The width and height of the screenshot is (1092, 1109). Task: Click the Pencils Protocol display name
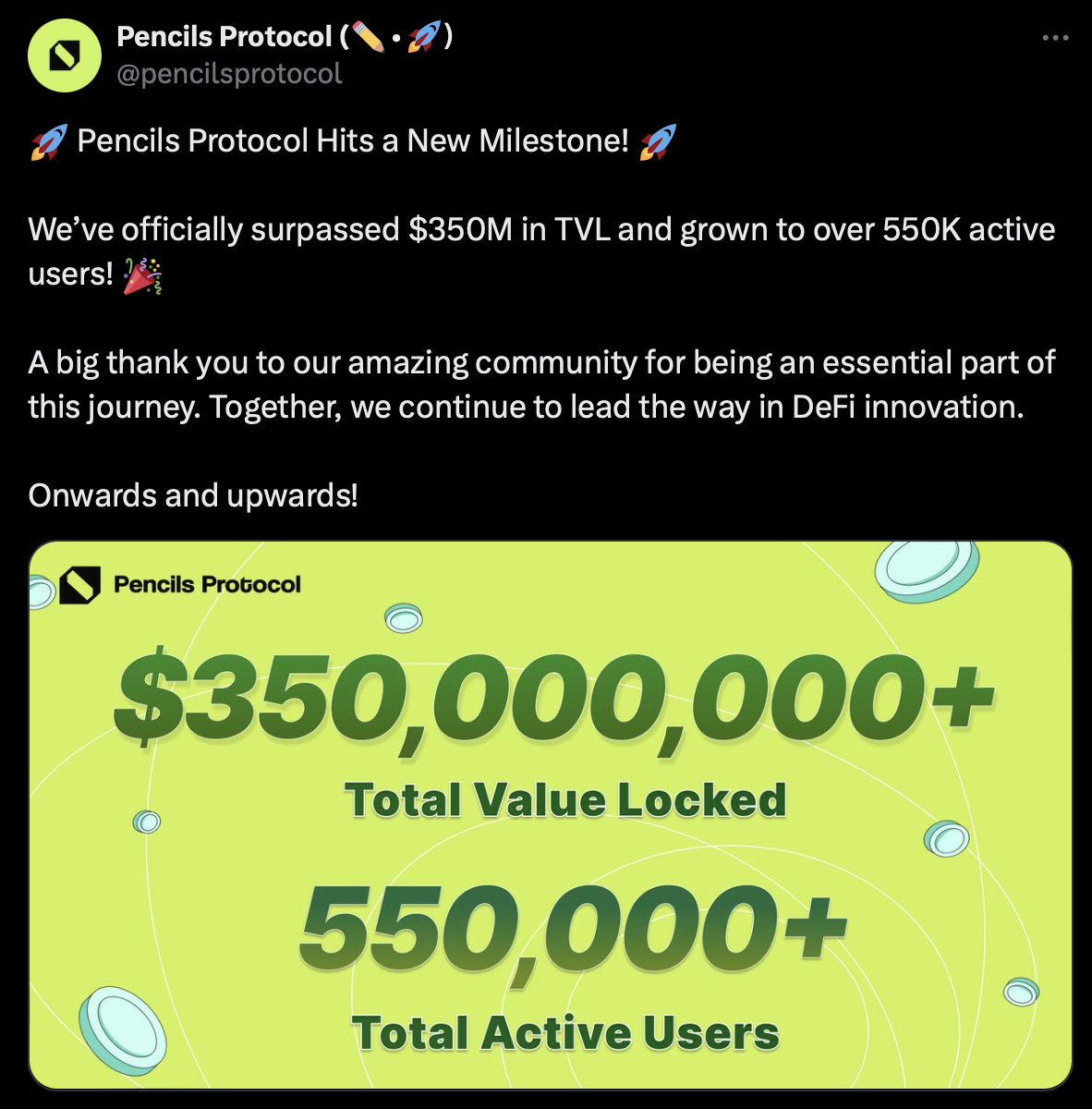point(224,36)
